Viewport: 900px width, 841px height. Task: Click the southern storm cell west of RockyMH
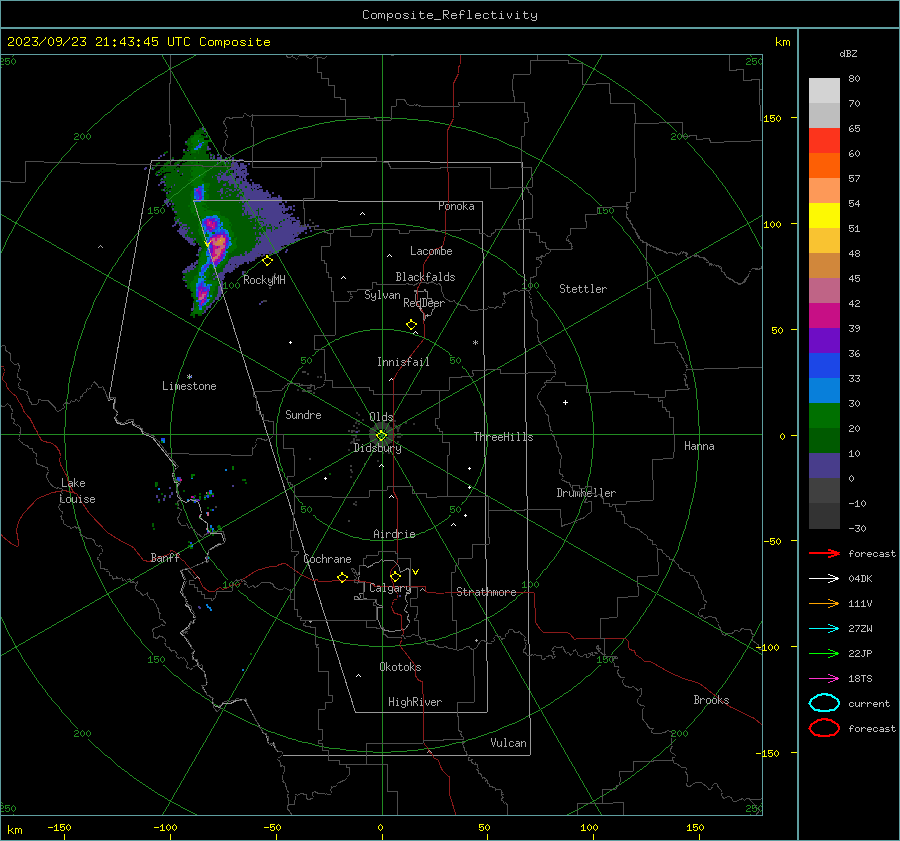(x=202, y=294)
